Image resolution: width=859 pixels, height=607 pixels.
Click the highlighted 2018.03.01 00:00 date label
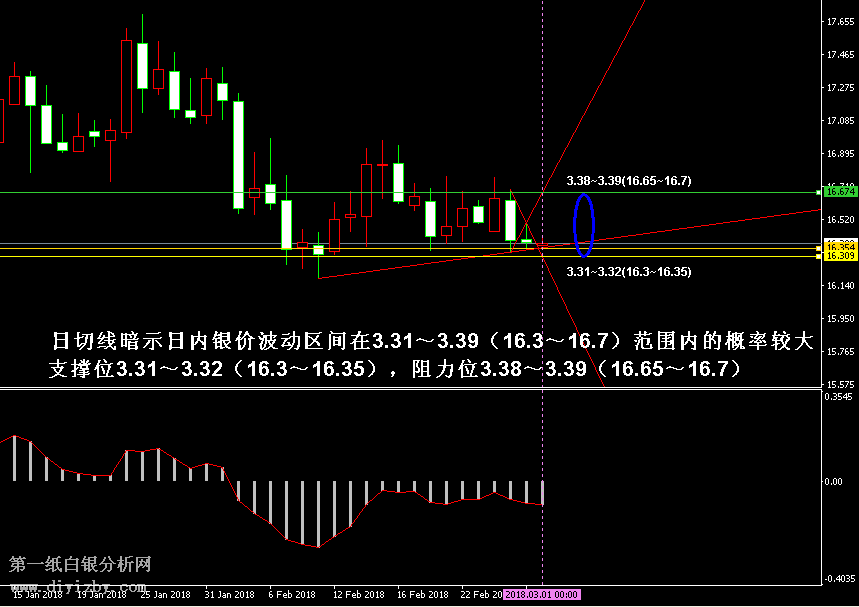[542, 594]
